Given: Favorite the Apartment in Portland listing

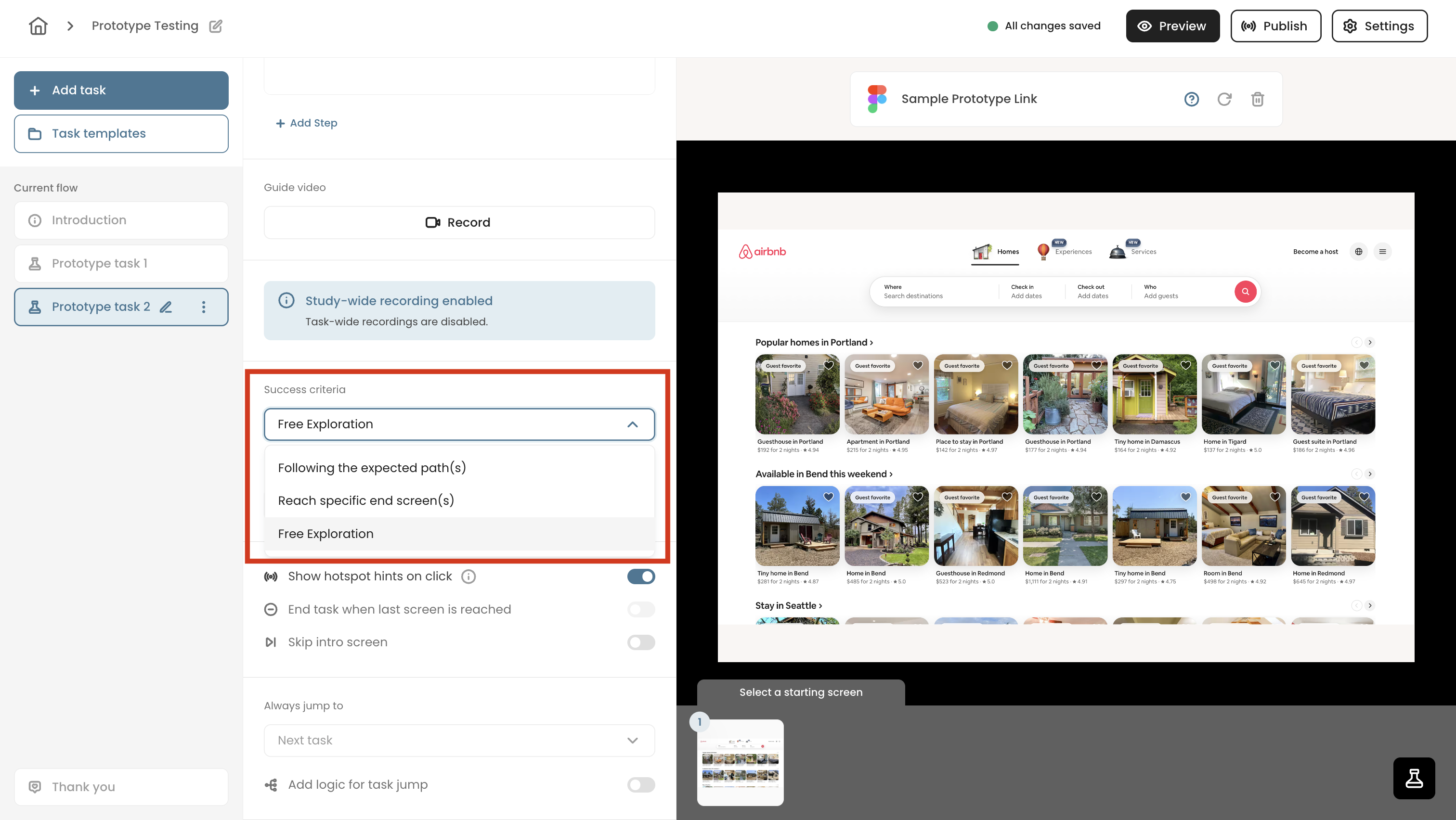Looking at the screenshot, I should [x=917, y=365].
